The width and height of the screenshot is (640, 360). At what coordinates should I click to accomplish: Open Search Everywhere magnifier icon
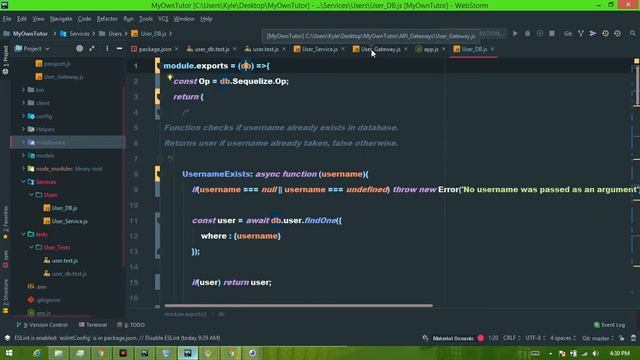pyautogui.click(x=632, y=33)
